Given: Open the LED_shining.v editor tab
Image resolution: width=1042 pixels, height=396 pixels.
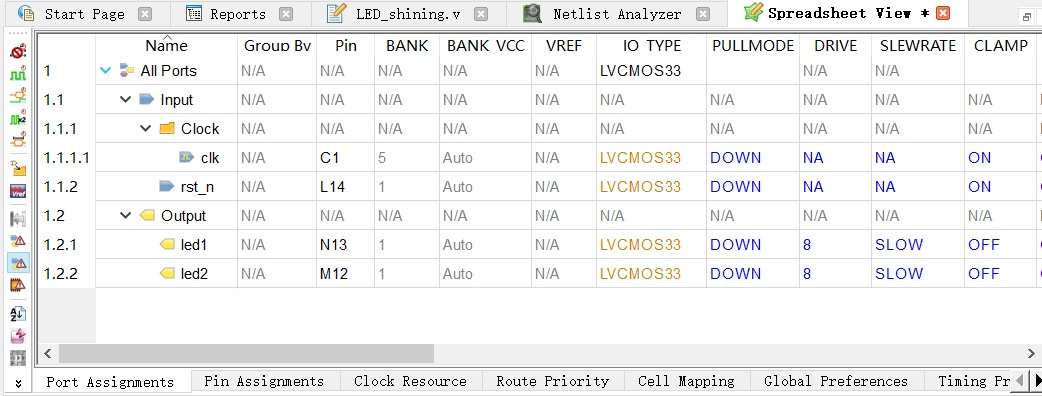Looking at the screenshot, I should [408, 13].
